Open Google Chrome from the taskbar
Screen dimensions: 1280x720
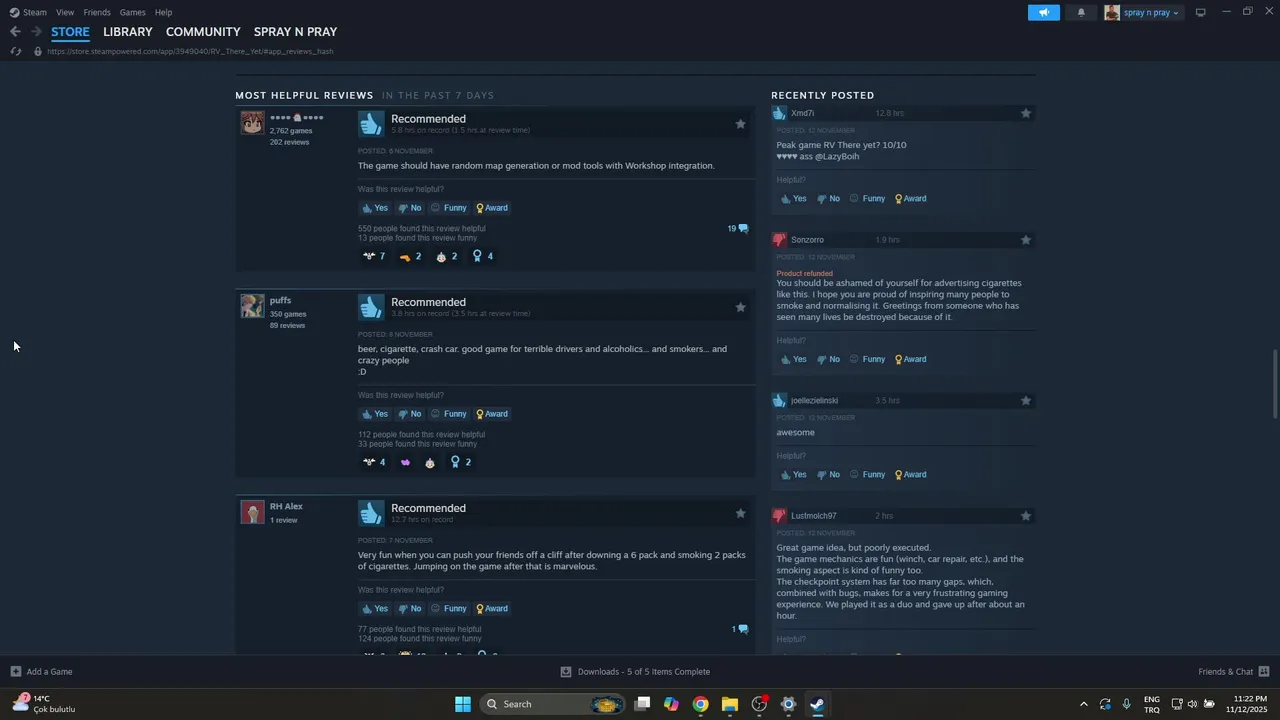(700, 704)
